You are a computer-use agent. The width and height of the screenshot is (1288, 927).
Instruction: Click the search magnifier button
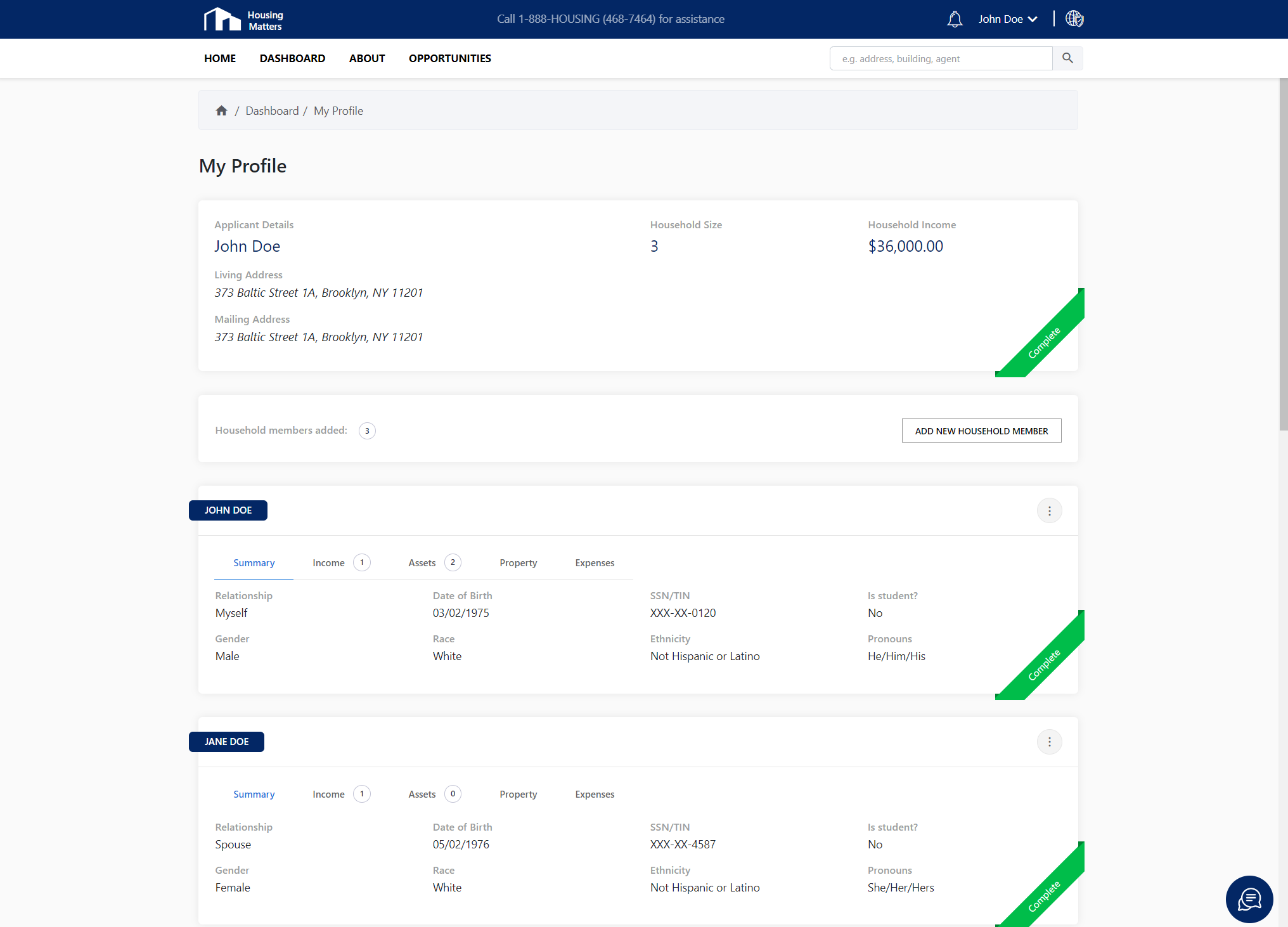(x=1067, y=58)
